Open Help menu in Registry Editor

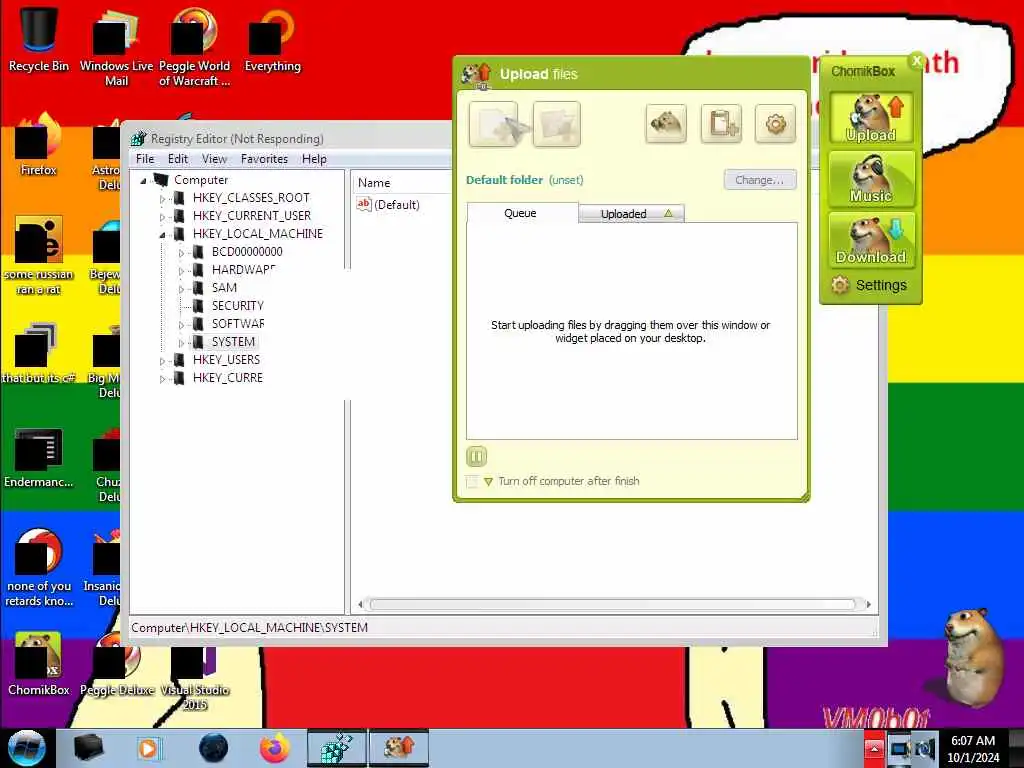(x=314, y=159)
